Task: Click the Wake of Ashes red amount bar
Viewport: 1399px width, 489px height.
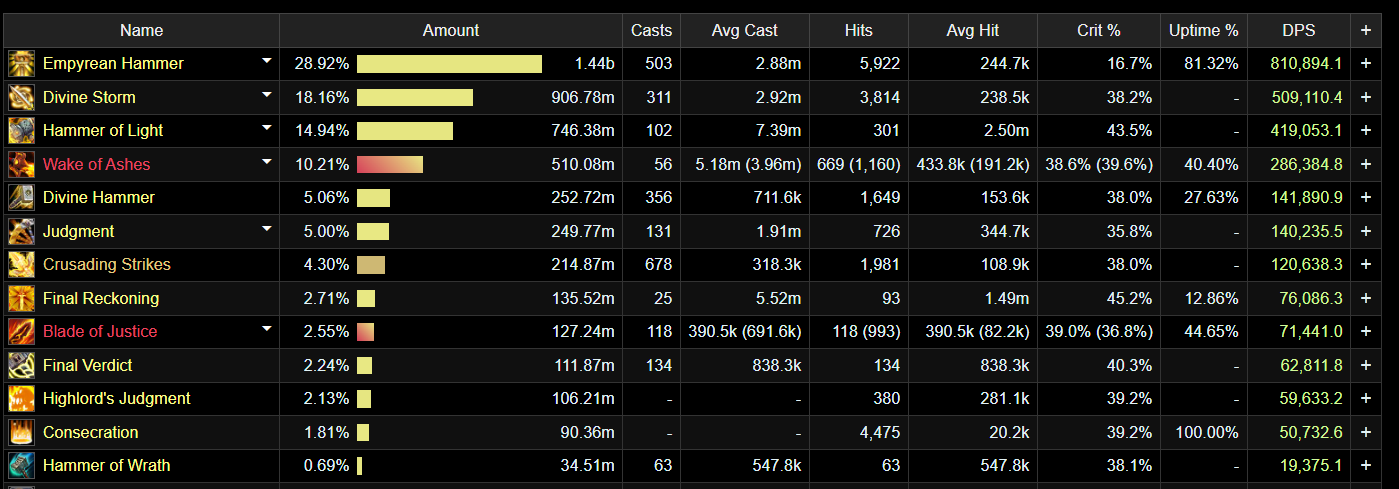Action: pyautogui.click(x=390, y=165)
